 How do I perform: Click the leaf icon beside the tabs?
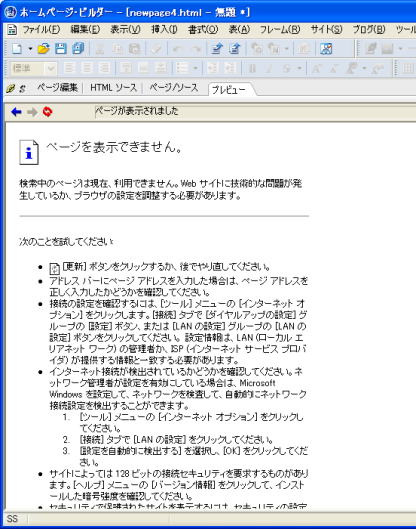[10, 89]
